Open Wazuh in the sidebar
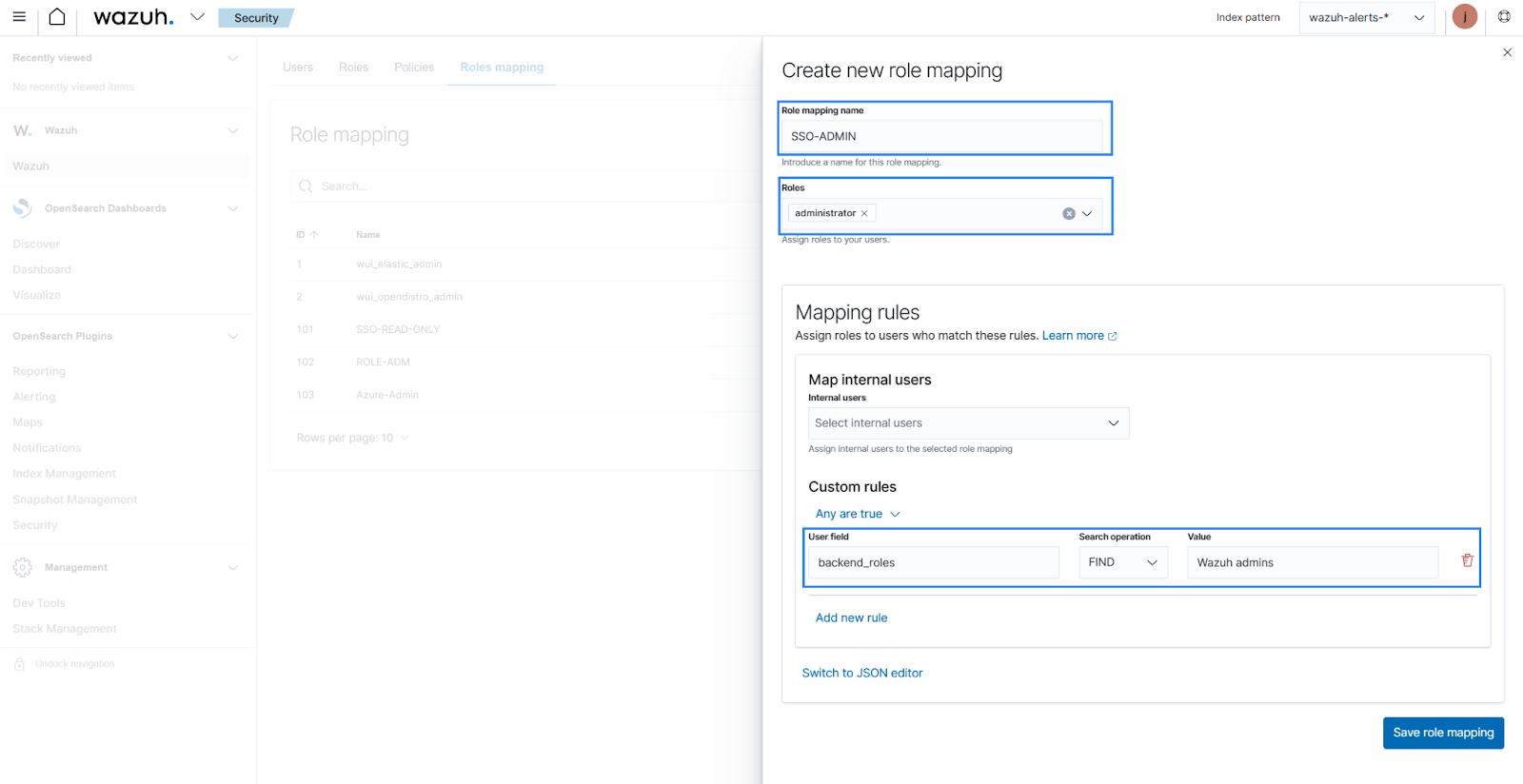1523x784 pixels. click(31, 166)
